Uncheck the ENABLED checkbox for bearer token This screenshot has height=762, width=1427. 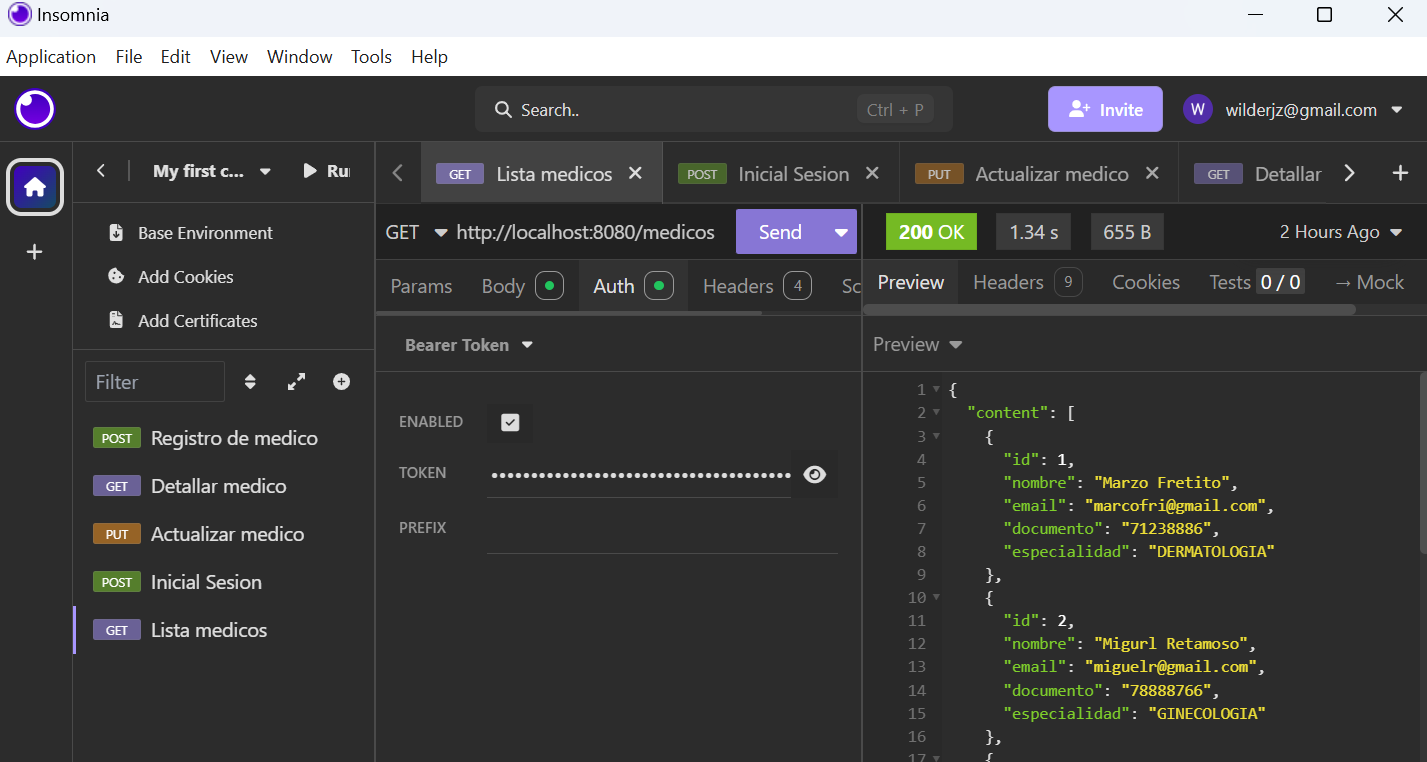click(510, 422)
